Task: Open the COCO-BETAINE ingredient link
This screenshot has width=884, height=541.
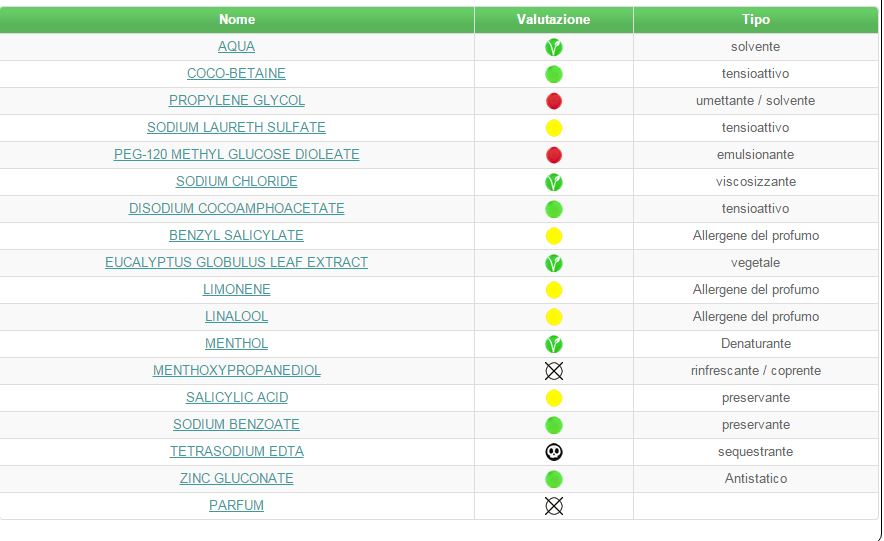Action: pos(236,73)
